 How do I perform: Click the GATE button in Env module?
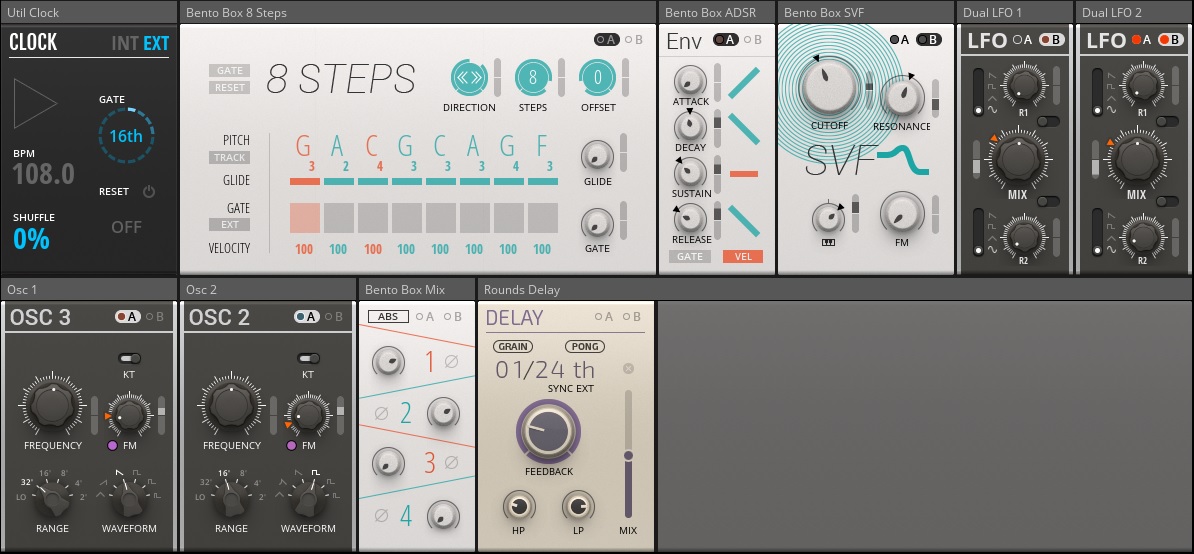690,256
